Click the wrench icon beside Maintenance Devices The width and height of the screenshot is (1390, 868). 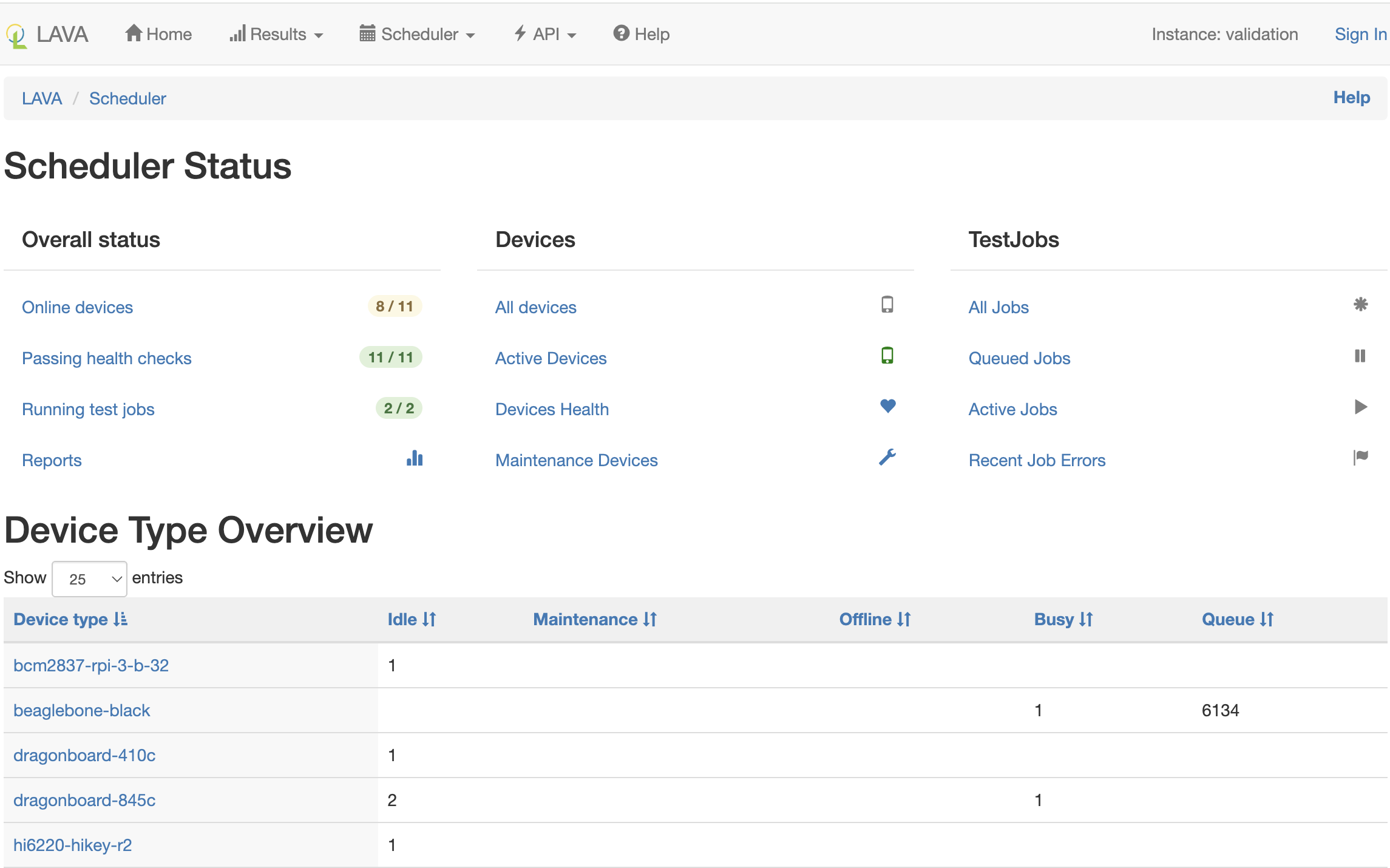pyautogui.click(x=888, y=458)
